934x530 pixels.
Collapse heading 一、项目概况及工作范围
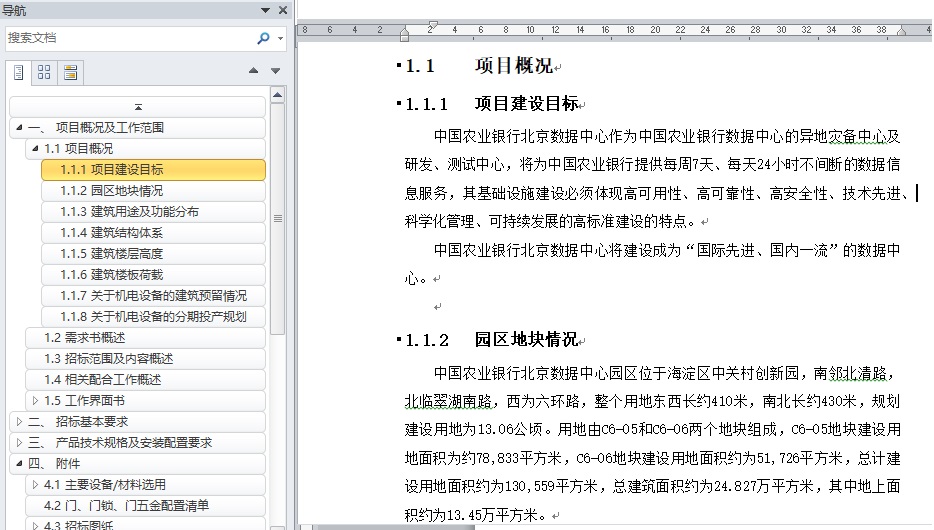pos(19,127)
